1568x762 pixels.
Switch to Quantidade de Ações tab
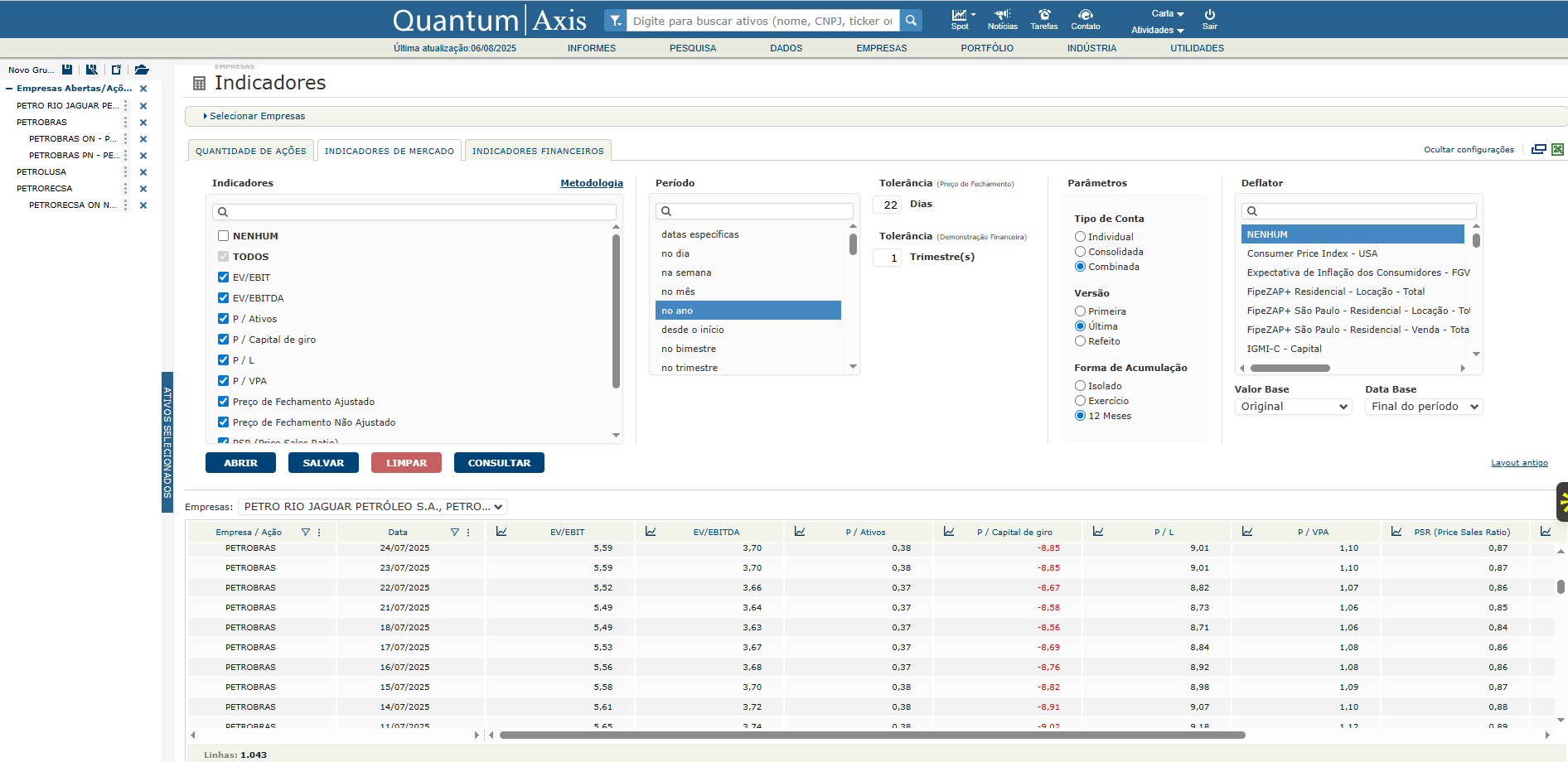click(251, 150)
